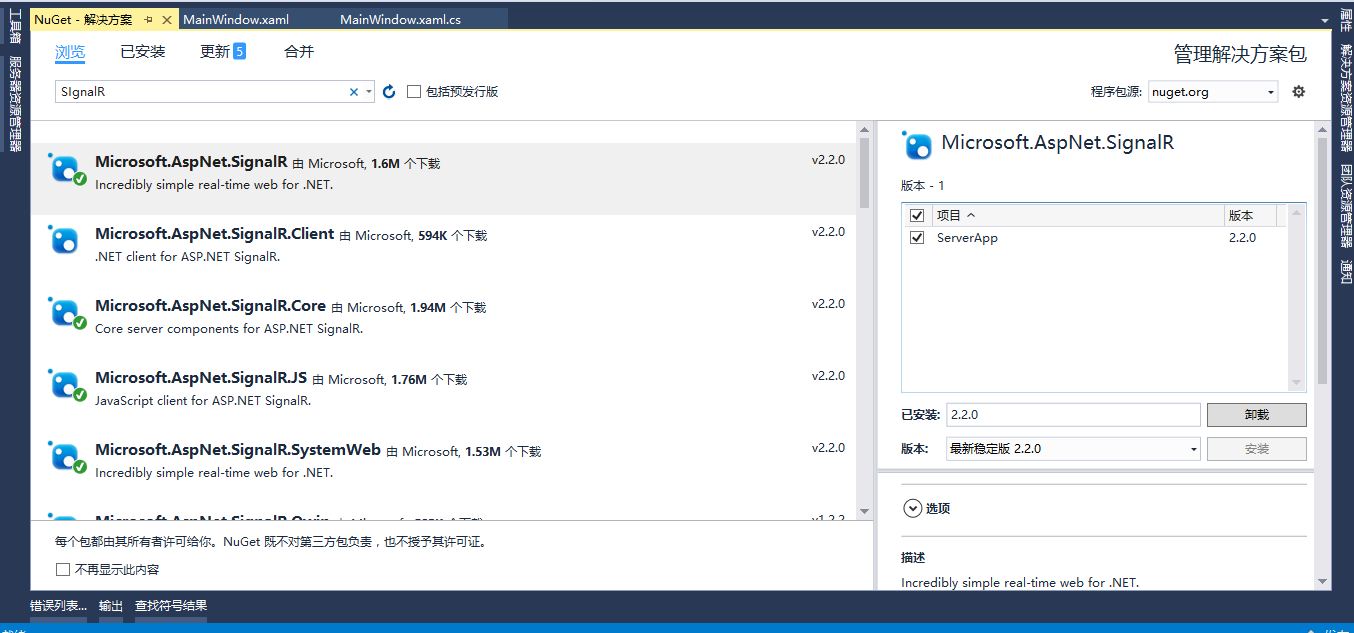Pin the NuGet - 解决方案 tab
Image resolution: width=1354 pixels, height=633 pixels.
tap(148, 19)
